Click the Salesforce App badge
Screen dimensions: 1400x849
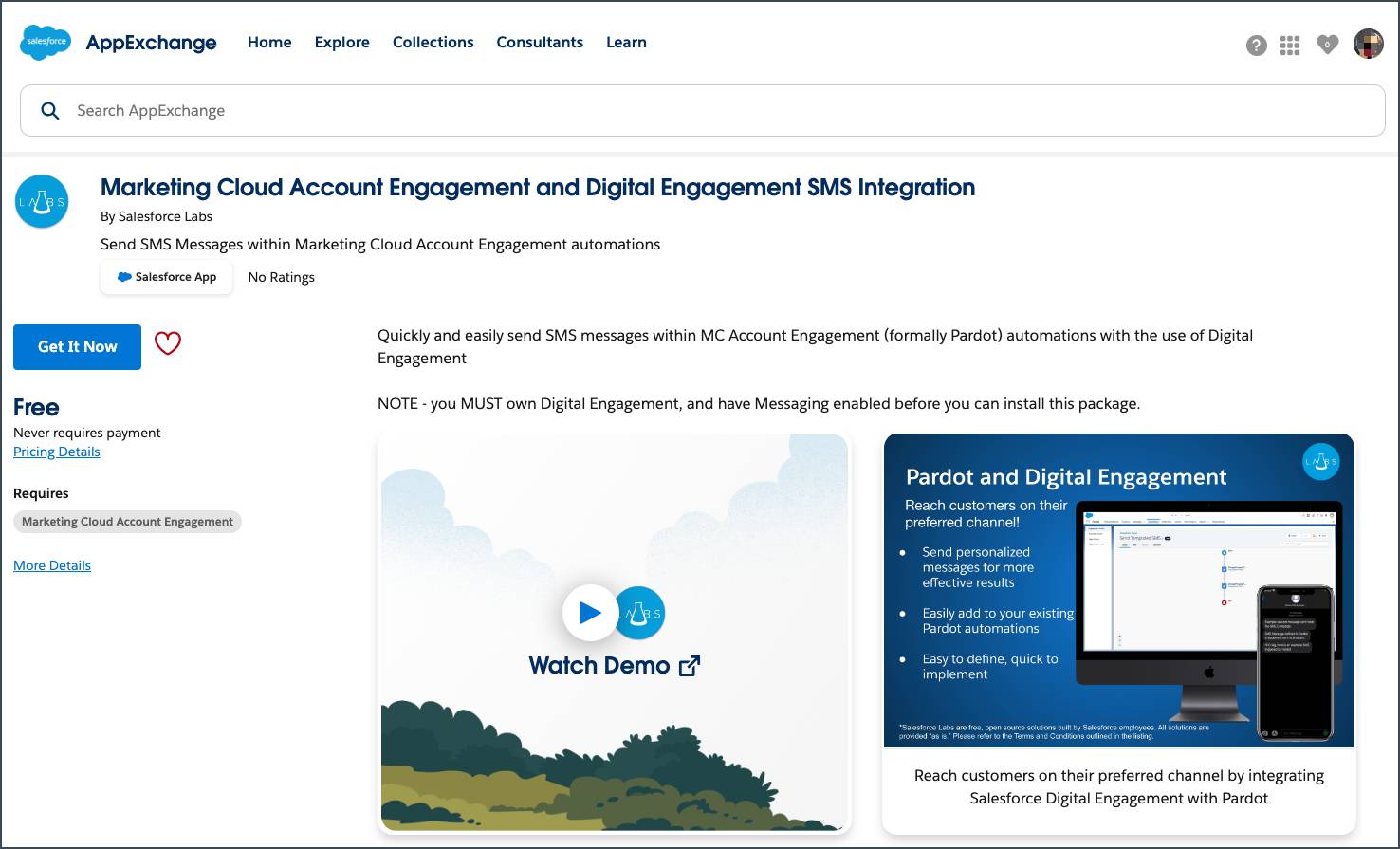167,277
